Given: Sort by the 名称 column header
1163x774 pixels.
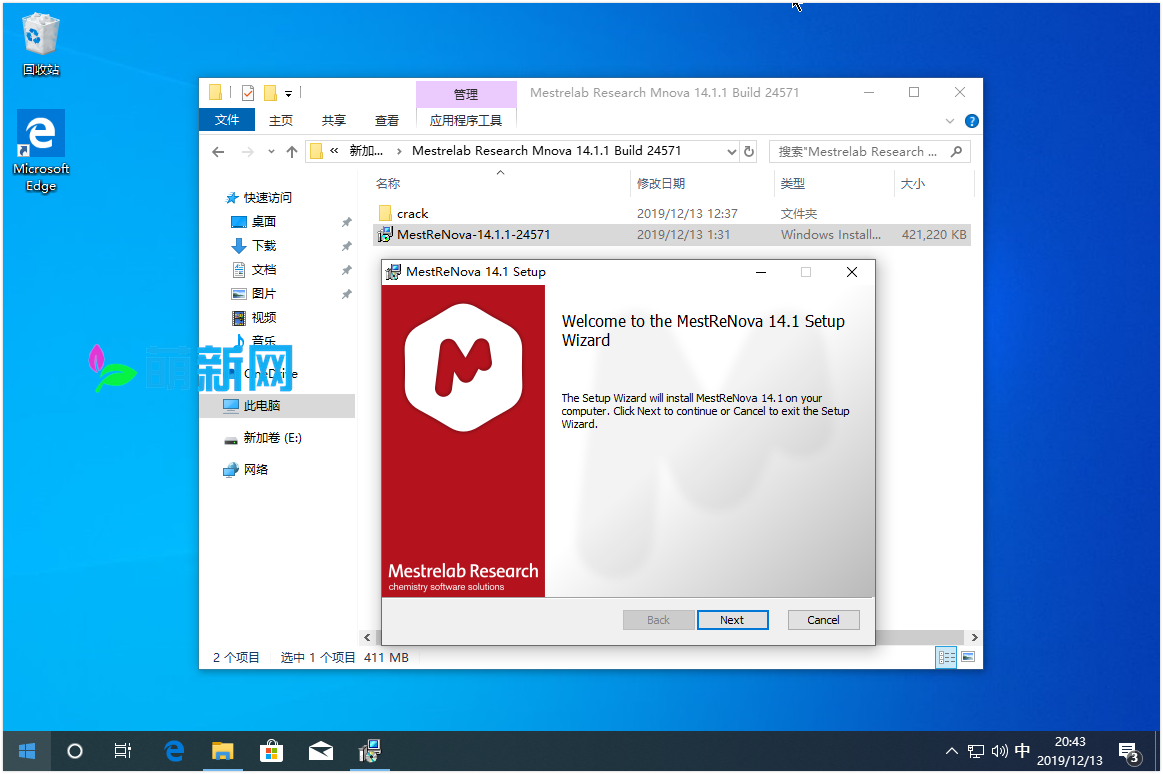Looking at the screenshot, I should coord(387,183).
